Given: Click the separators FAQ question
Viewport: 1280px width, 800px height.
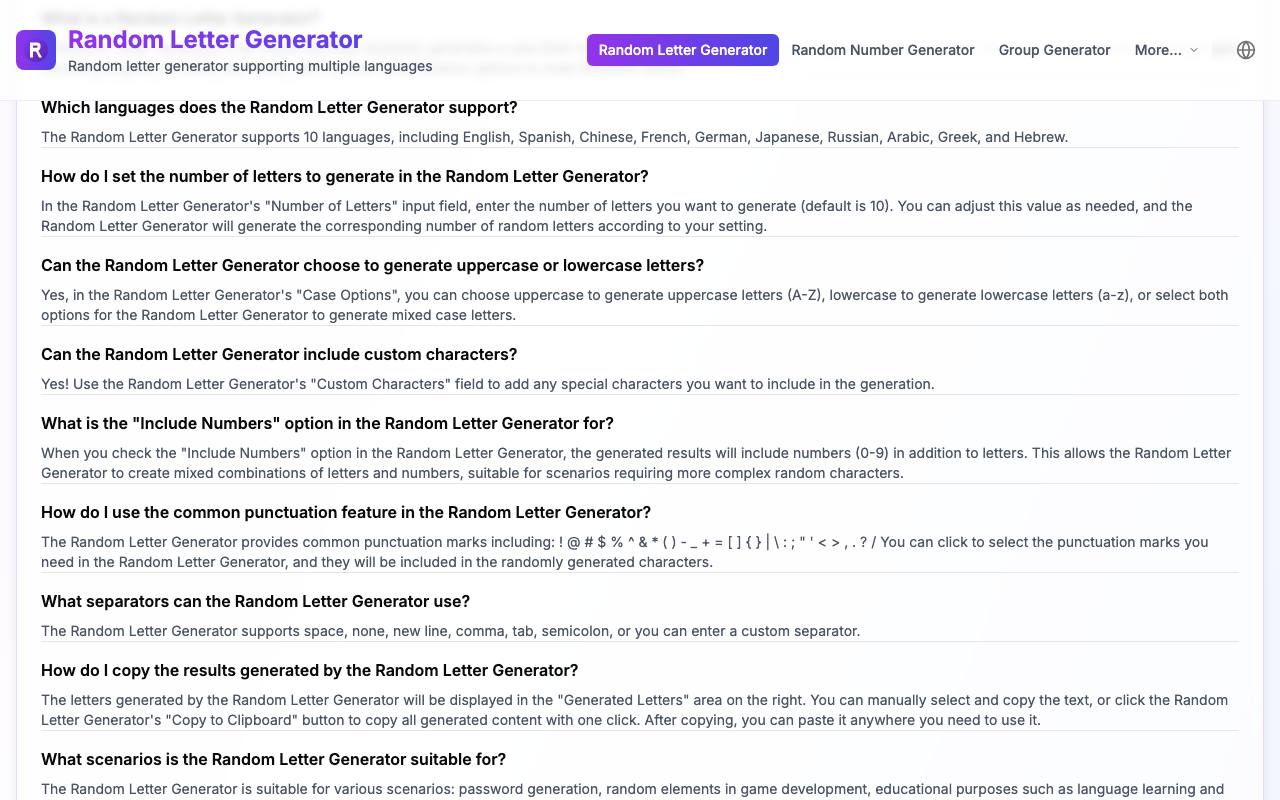Looking at the screenshot, I should click(255, 601).
